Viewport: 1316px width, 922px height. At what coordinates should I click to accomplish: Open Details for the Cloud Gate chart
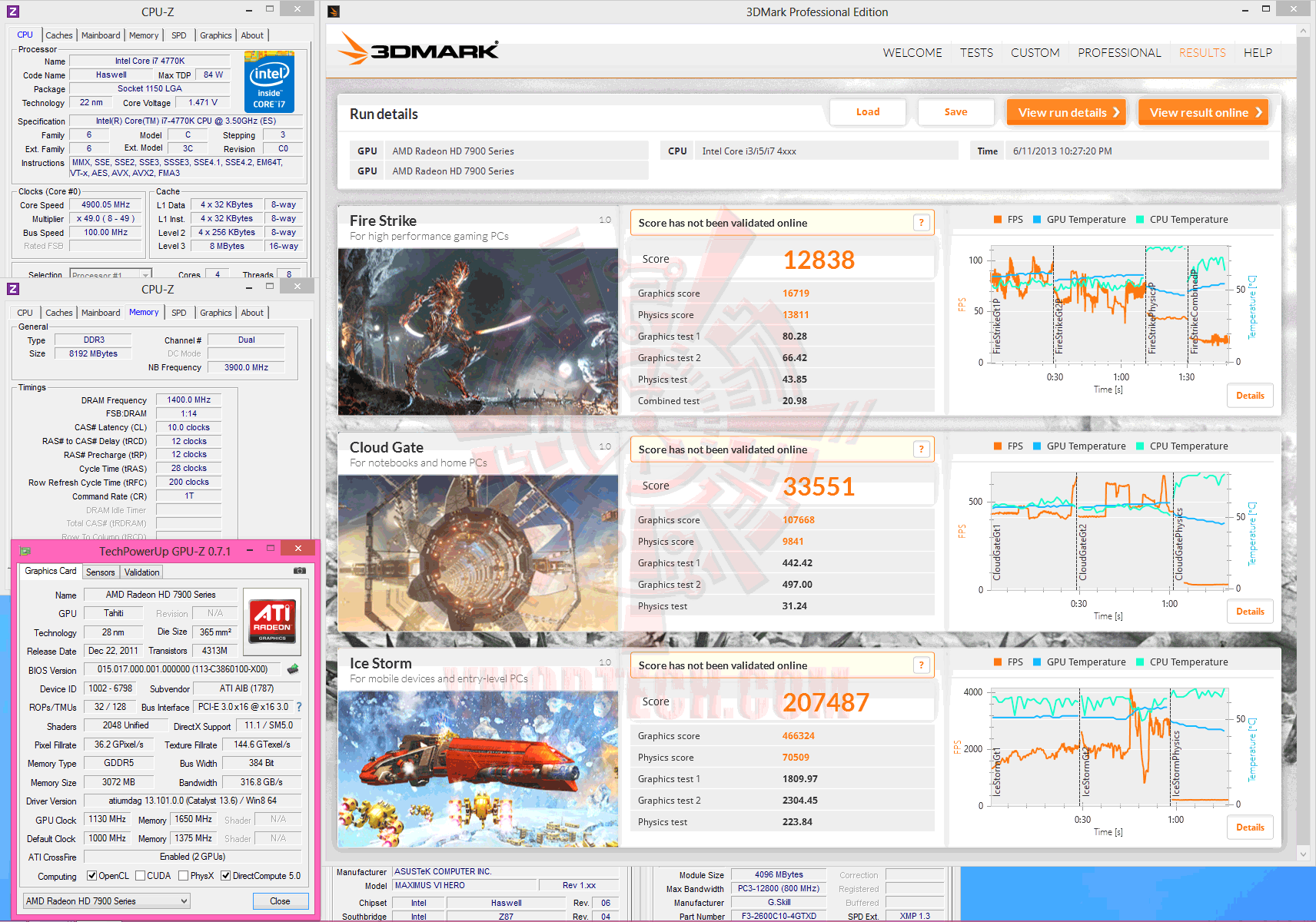[x=1250, y=612]
